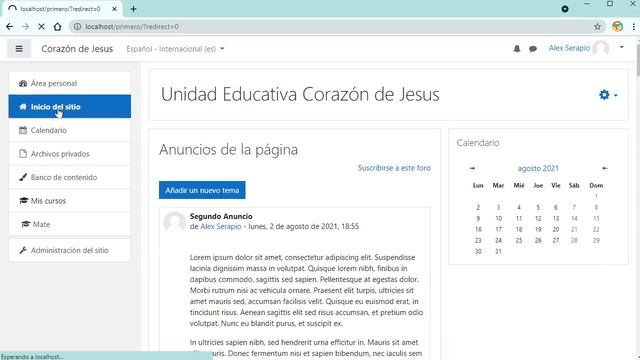This screenshot has width=640, height=360.
Task: Select calendar day 18
Action: point(519,229)
